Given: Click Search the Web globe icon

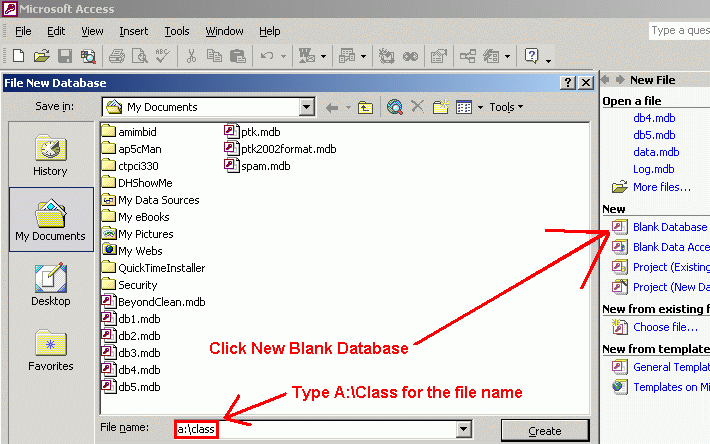Looking at the screenshot, I should pos(395,107).
